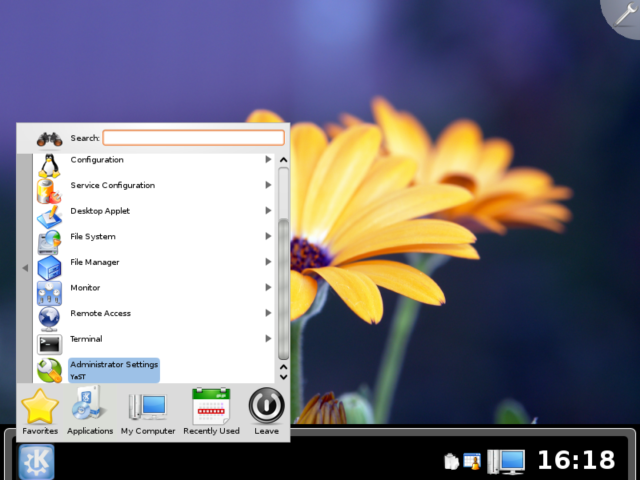Open the Configuration menu entry
This screenshot has width=640, height=480.
click(153, 166)
